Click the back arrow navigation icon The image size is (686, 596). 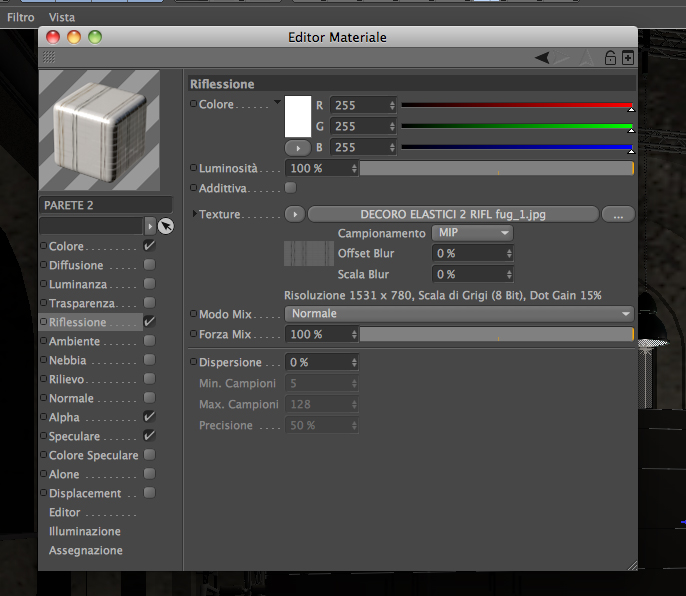(x=542, y=58)
